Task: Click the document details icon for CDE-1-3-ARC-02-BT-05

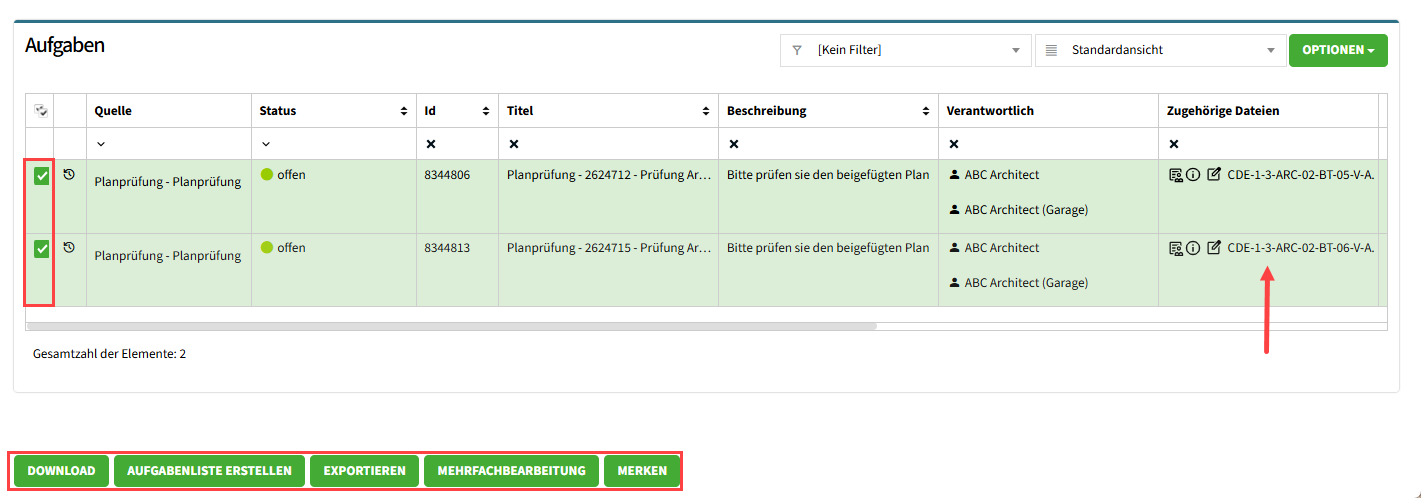Action: click(1176, 175)
